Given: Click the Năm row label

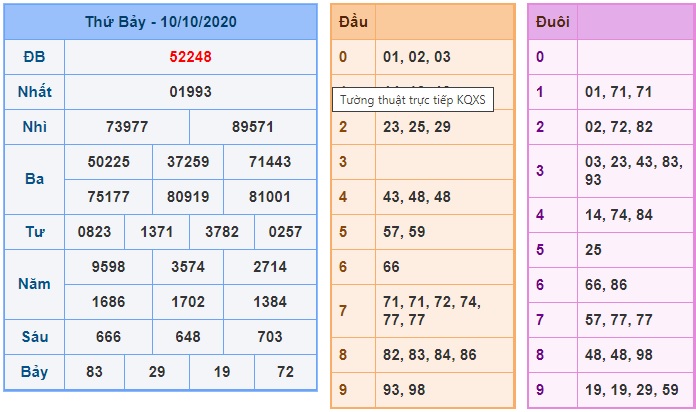Looking at the screenshot, I should pyautogui.click(x=35, y=284).
